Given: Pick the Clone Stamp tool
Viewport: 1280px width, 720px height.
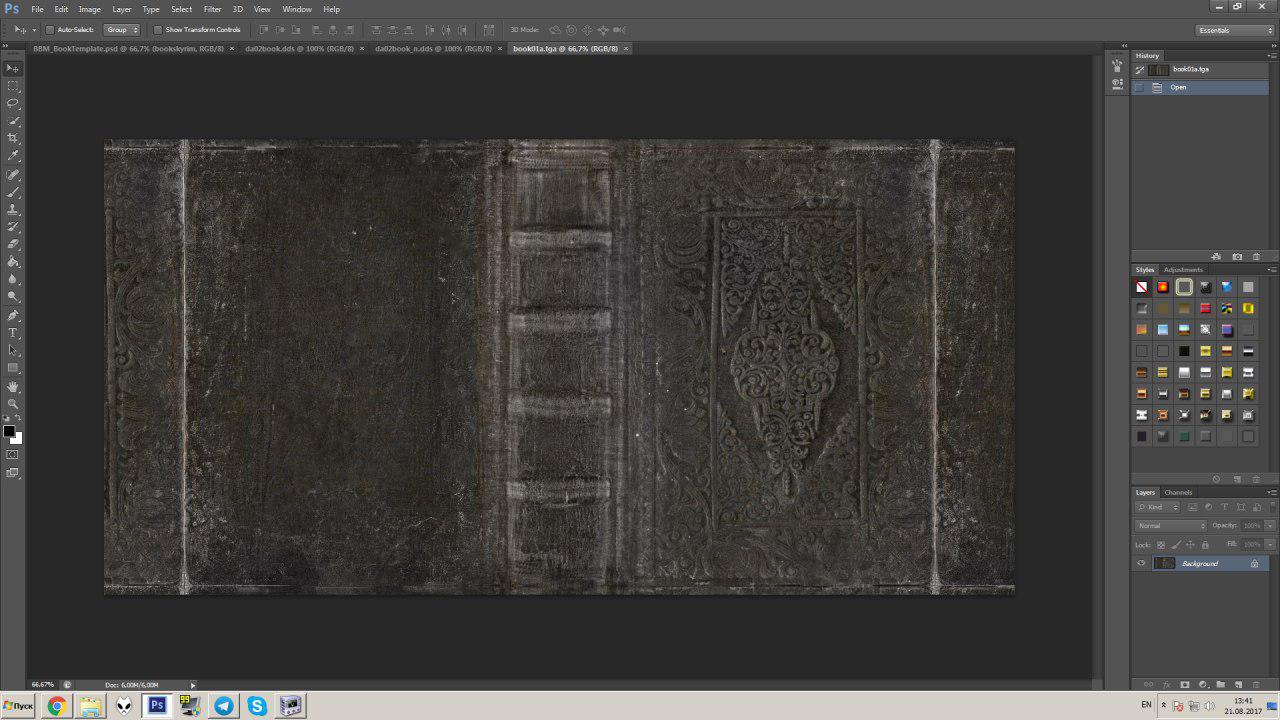Looking at the screenshot, I should click(x=13, y=209).
